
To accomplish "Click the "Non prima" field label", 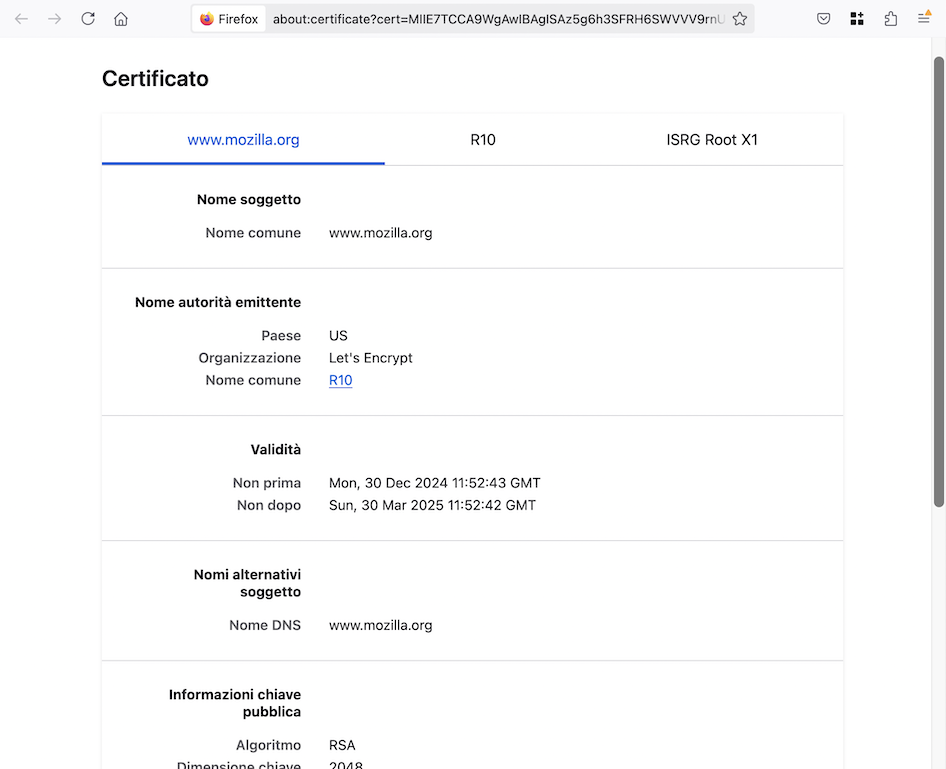I will [267, 483].
